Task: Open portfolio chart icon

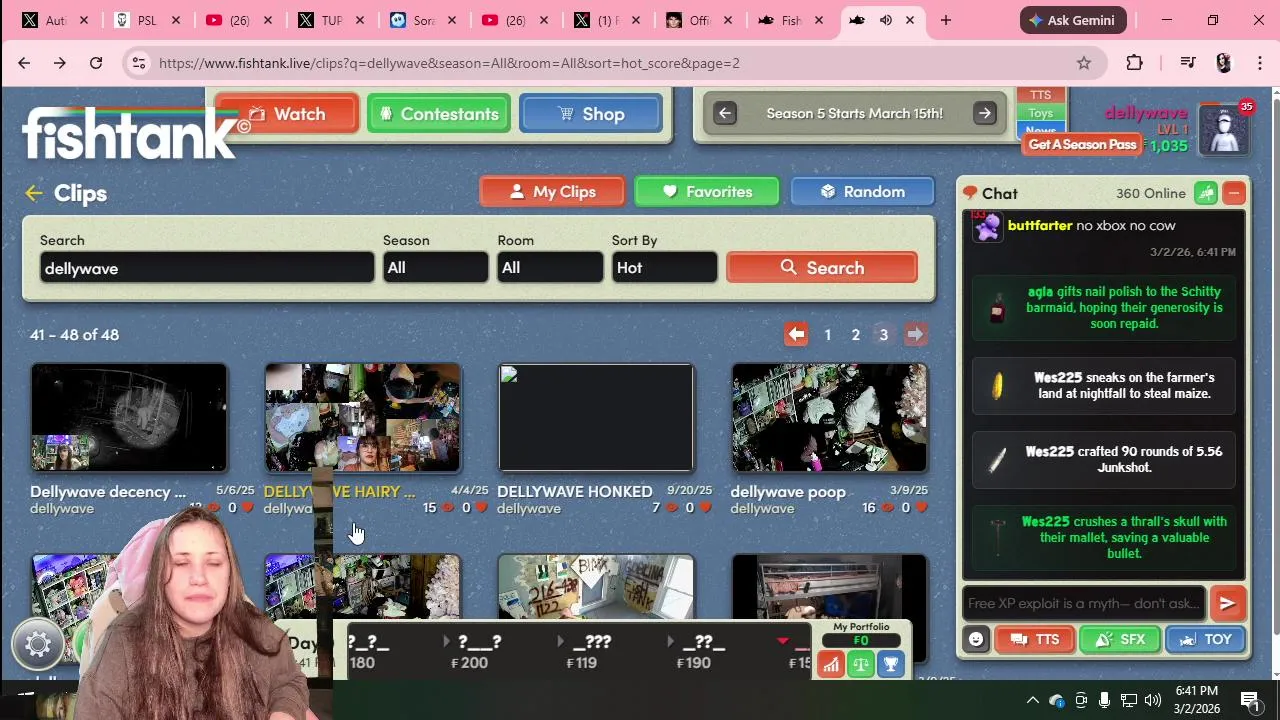Action: click(831, 664)
